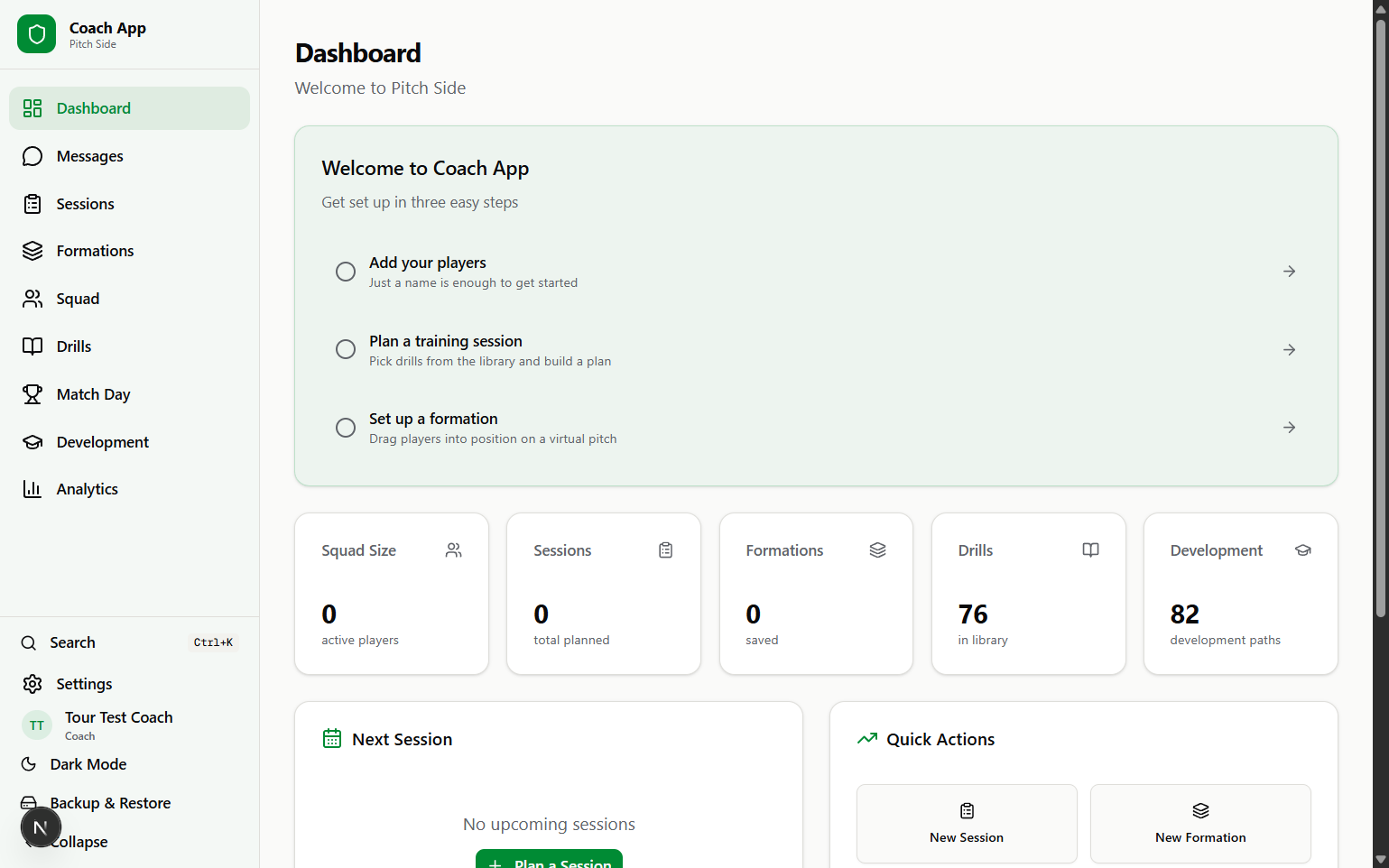Click the Dark Mode moon icon
This screenshot has width=1389, height=868.
click(x=29, y=764)
